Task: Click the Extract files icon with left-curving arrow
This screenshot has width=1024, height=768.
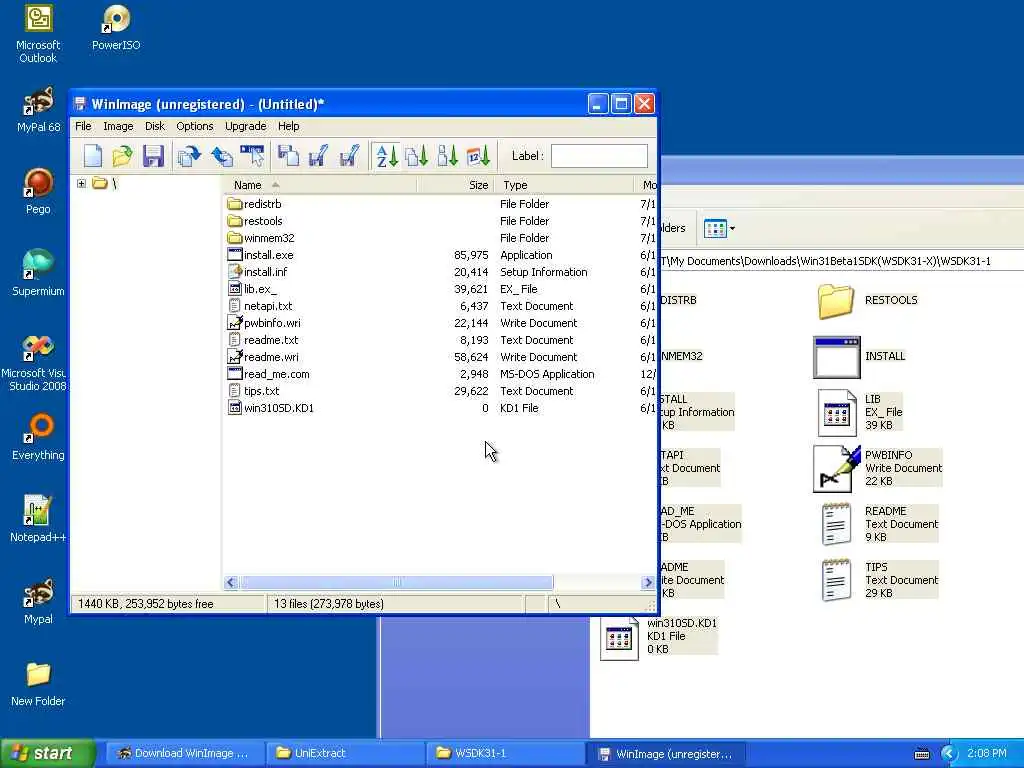Action: [x=221, y=156]
